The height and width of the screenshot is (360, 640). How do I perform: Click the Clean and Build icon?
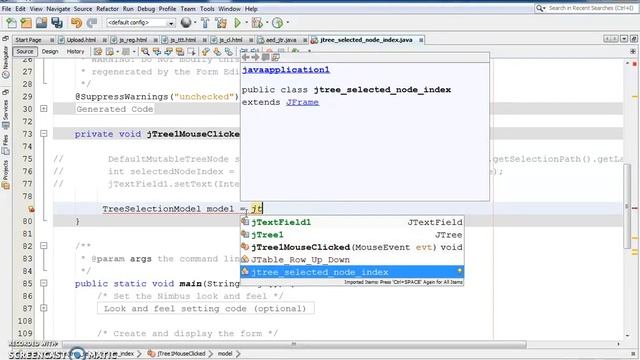221,23
